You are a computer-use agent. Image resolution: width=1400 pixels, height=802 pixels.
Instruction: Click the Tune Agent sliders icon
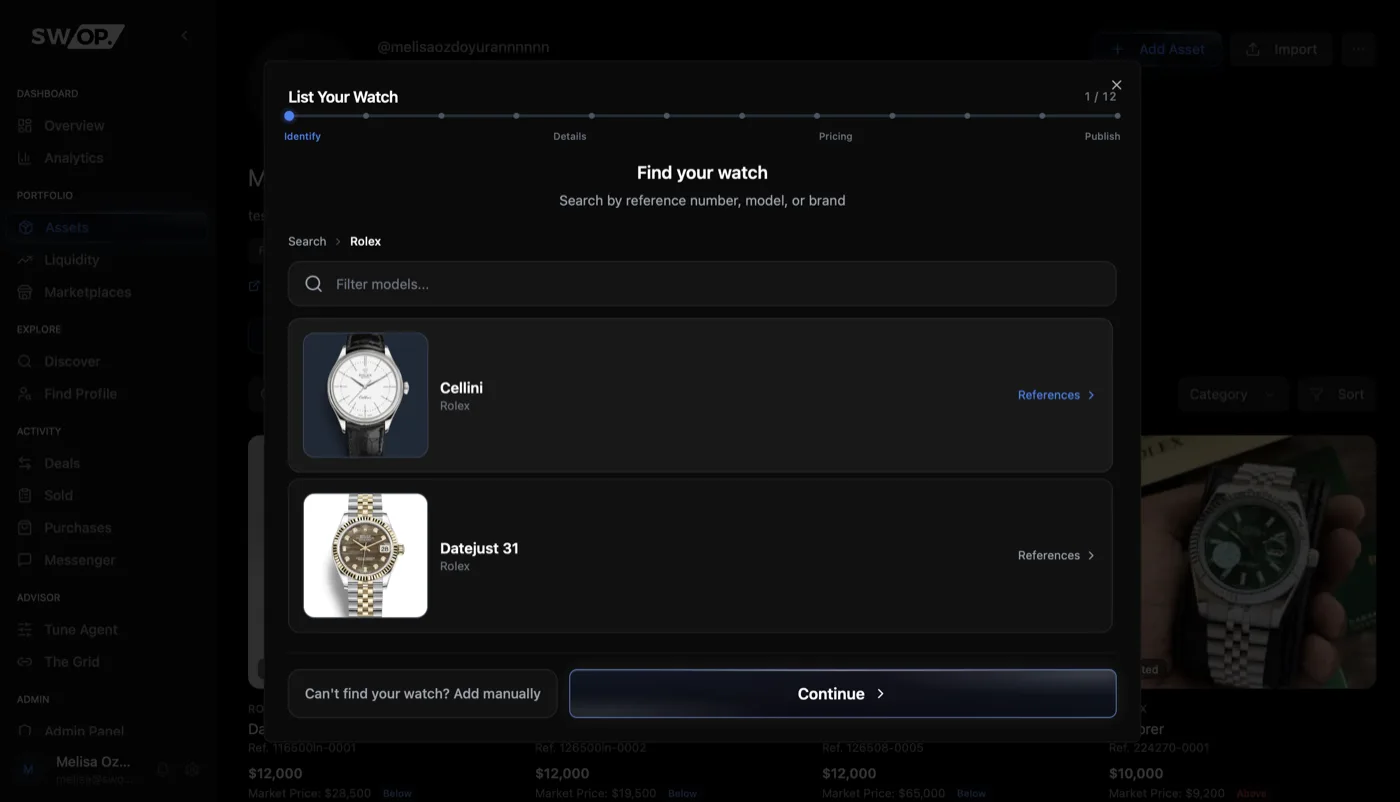(x=25, y=630)
